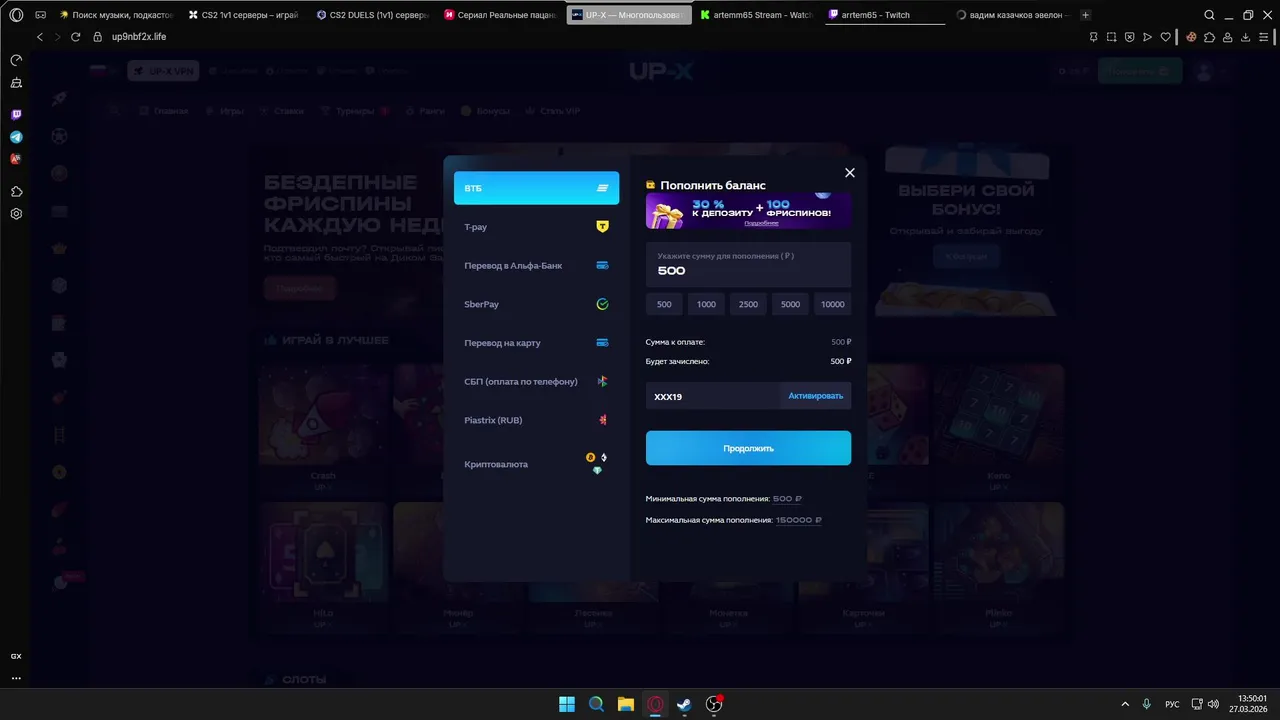Pick the 5000 preset amount

coord(790,304)
